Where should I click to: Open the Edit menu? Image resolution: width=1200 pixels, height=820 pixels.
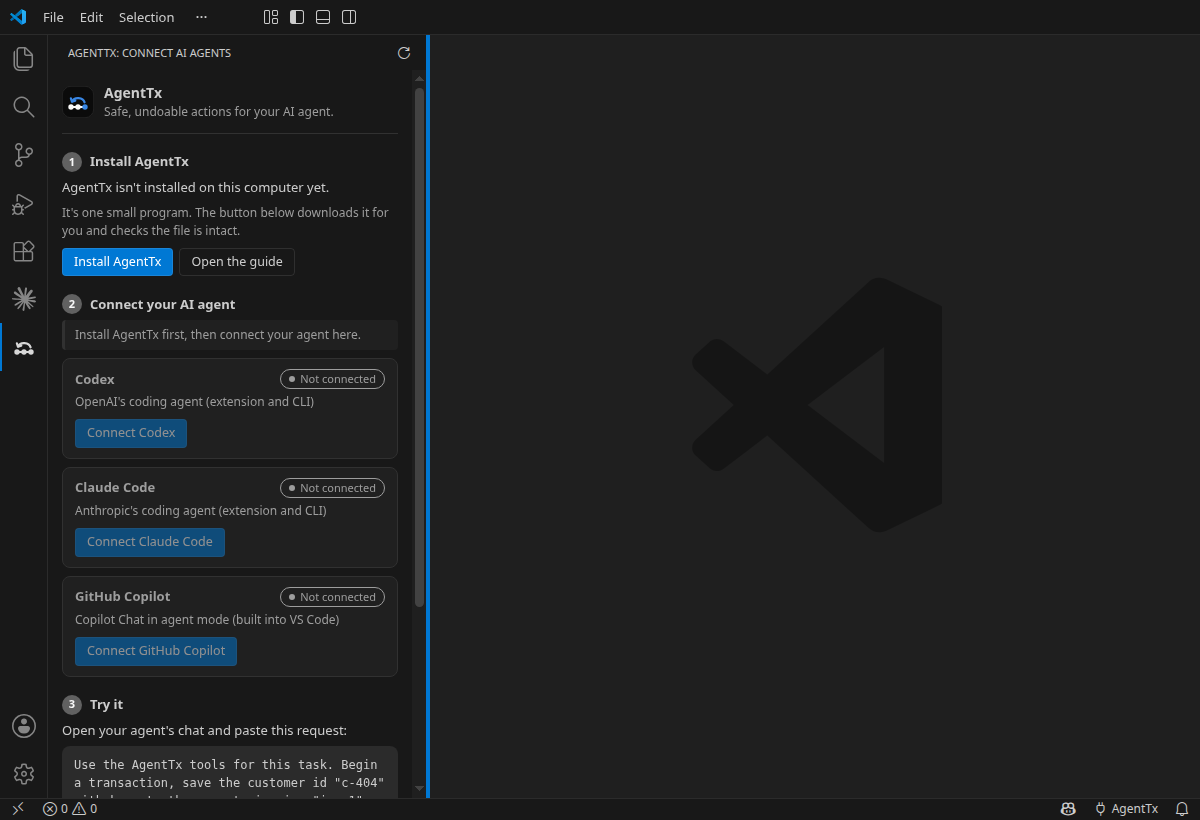[91, 17]
